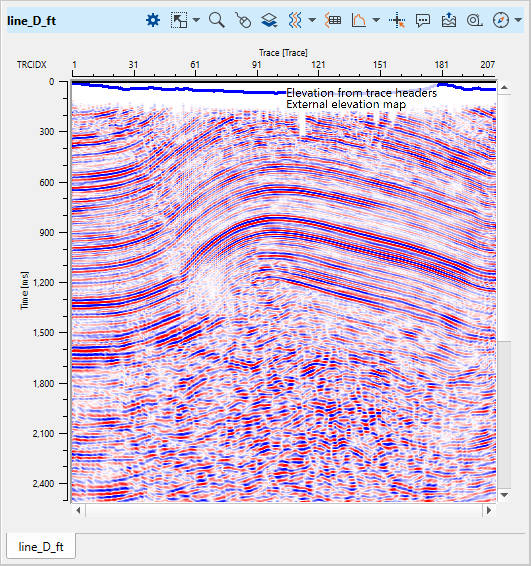Screen dimensions: 531x566
Task: Click the 121 trace tick label
Action: point(318,65)
